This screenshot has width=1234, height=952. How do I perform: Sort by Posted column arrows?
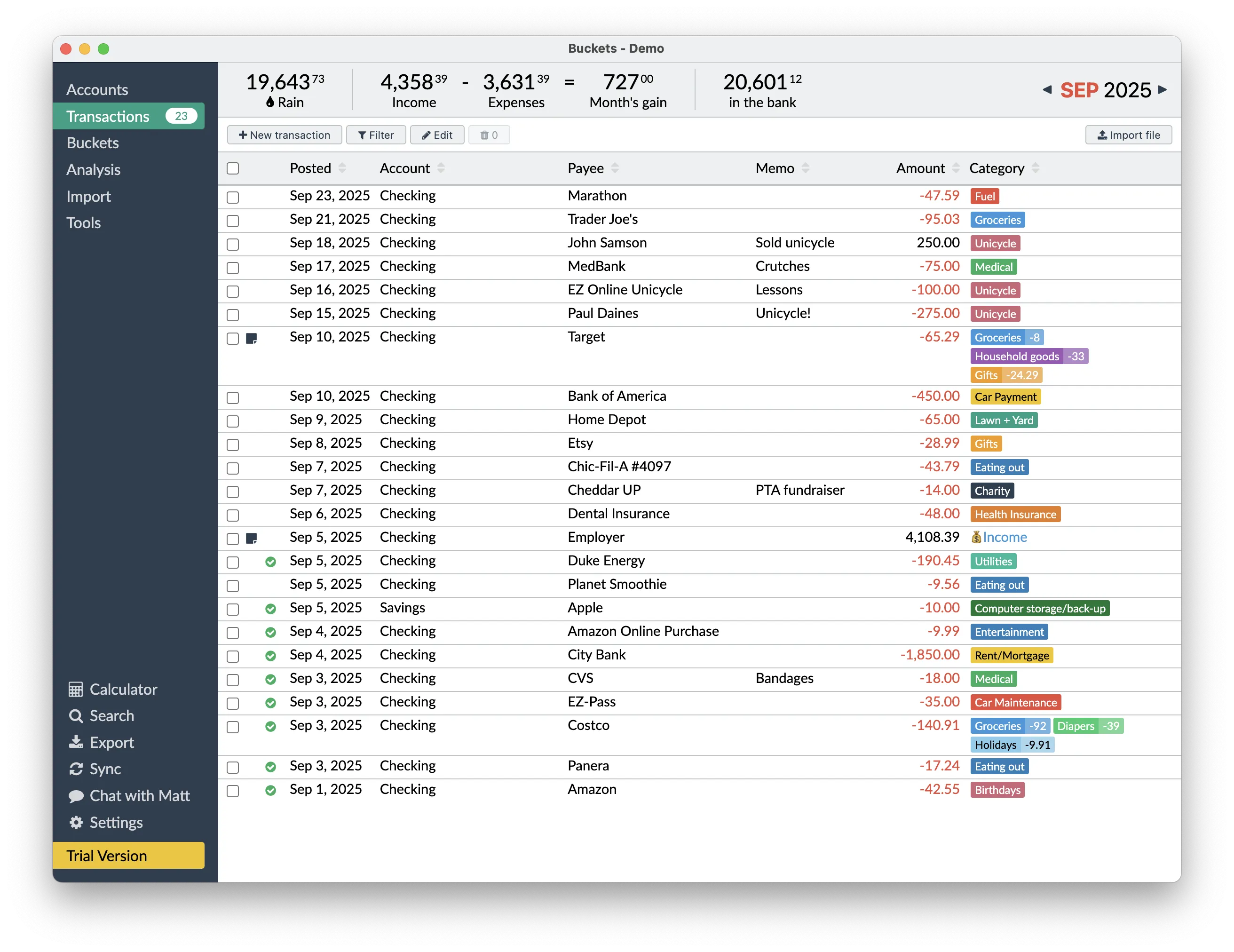342,168
